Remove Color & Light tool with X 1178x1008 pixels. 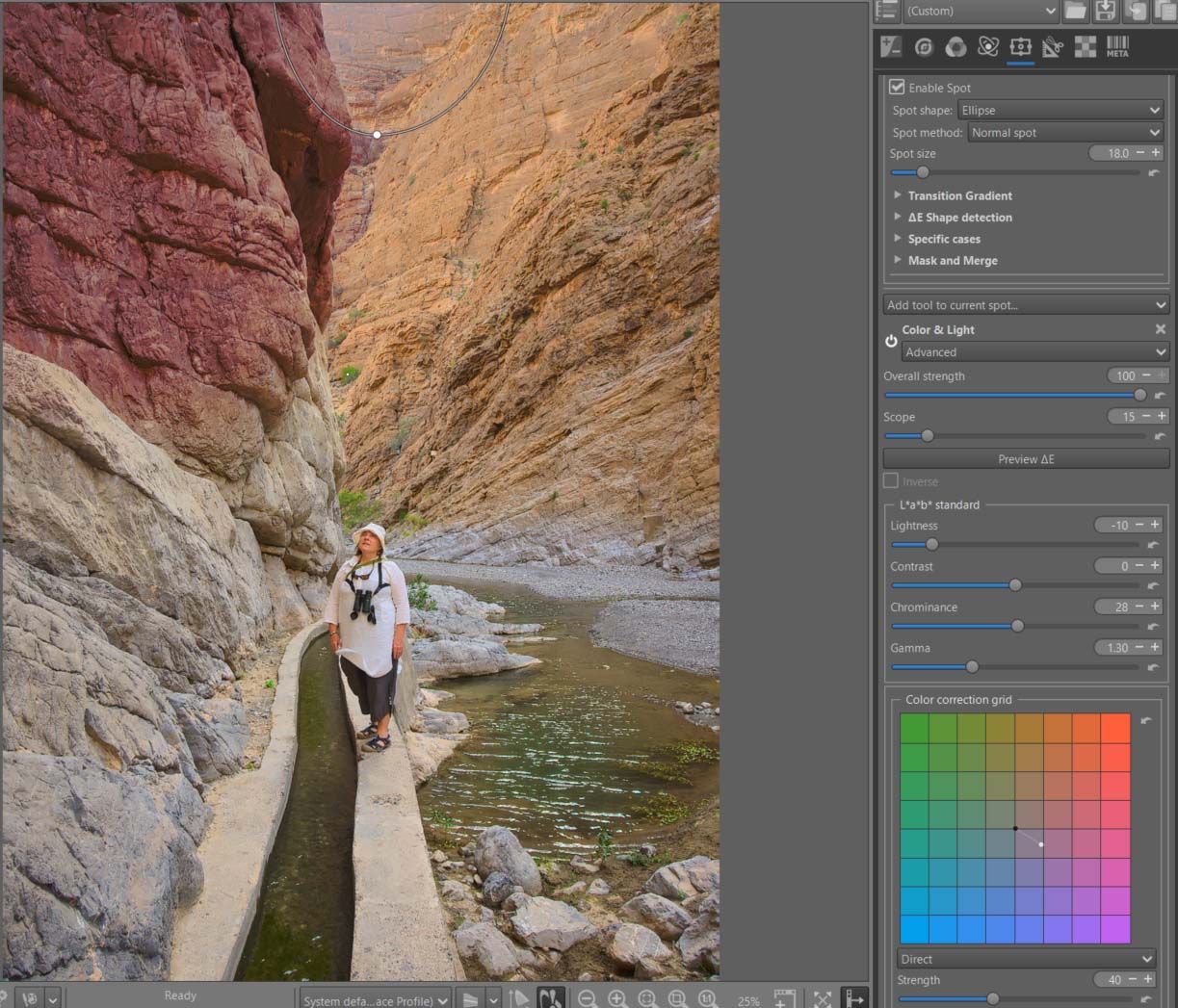(1160, 329)
